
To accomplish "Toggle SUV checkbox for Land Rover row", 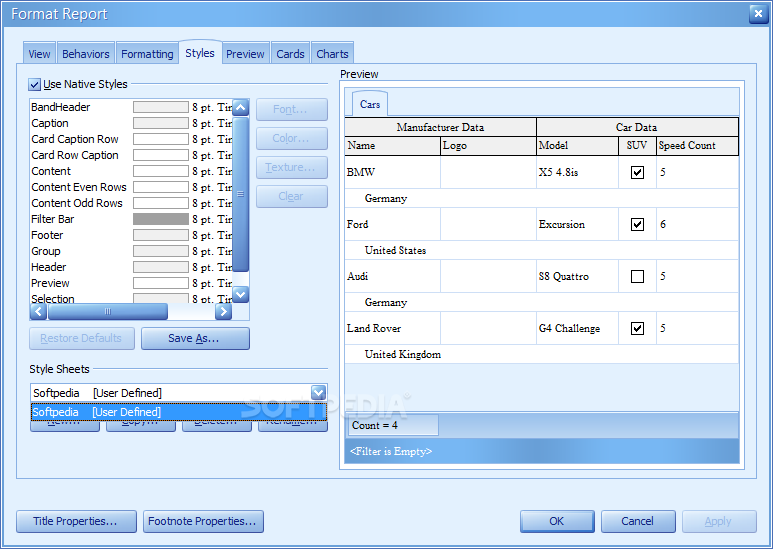I will (x=637, y=328).
